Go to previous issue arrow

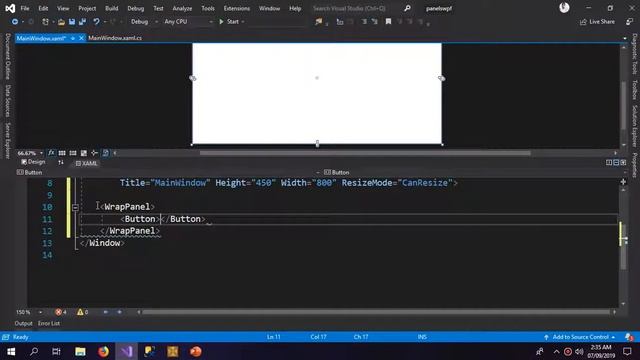[x=106, y=312]
